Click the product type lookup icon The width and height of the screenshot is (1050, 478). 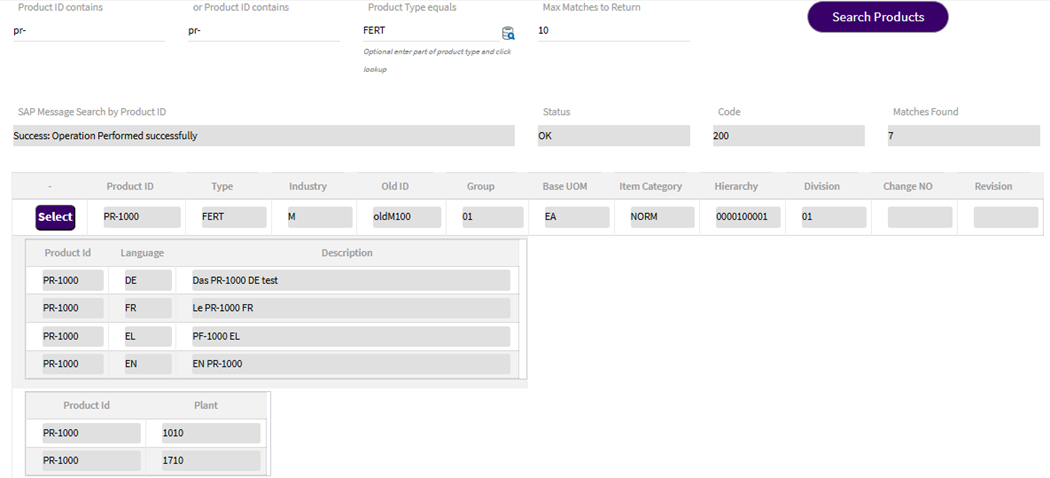point(508,33)
